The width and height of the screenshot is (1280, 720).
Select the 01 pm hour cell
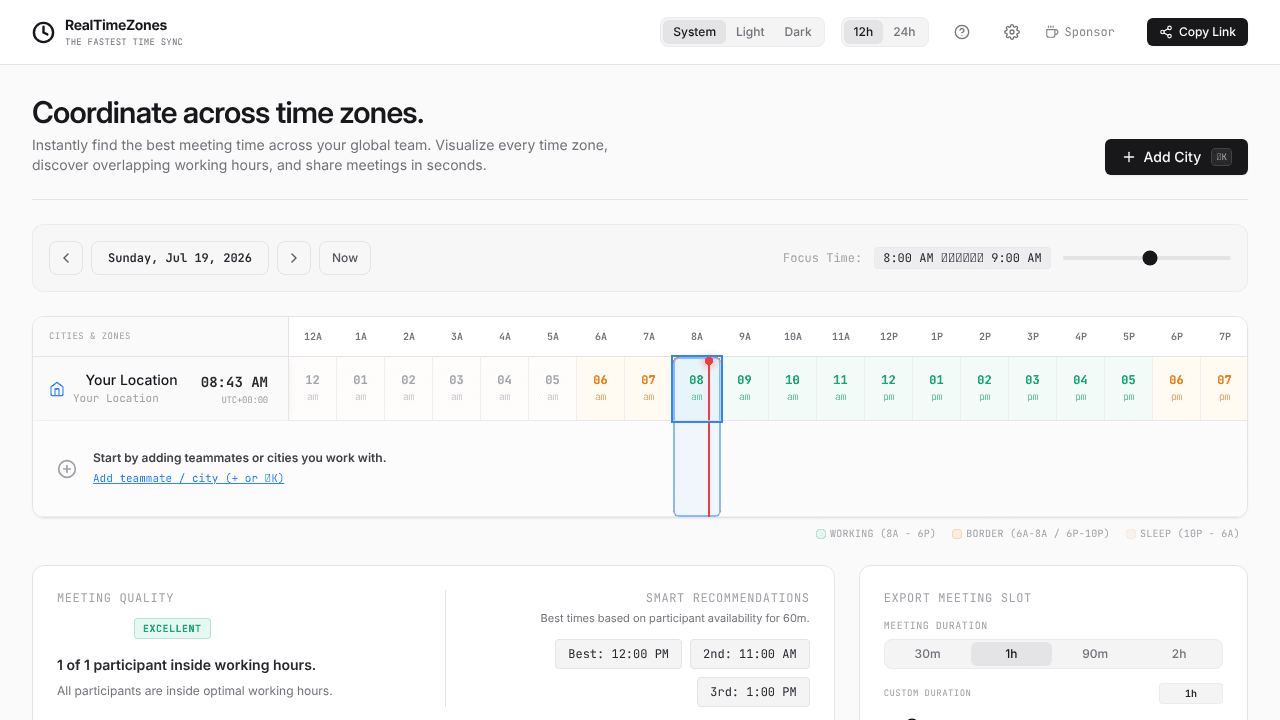tap(937, 389)
